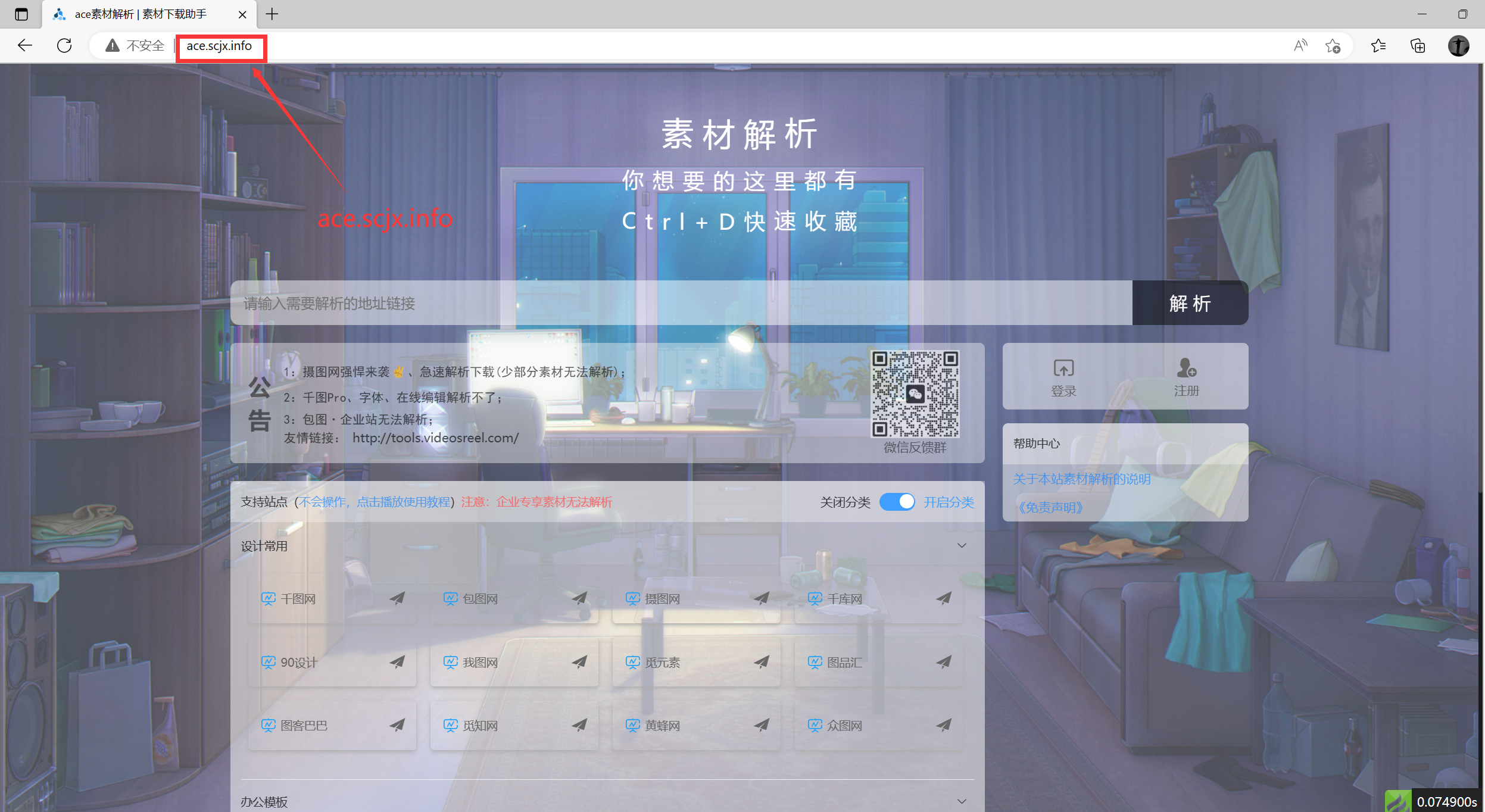Click the register user icon above 注册
The image size is (1485, 812).
(x=1186, y=368)
